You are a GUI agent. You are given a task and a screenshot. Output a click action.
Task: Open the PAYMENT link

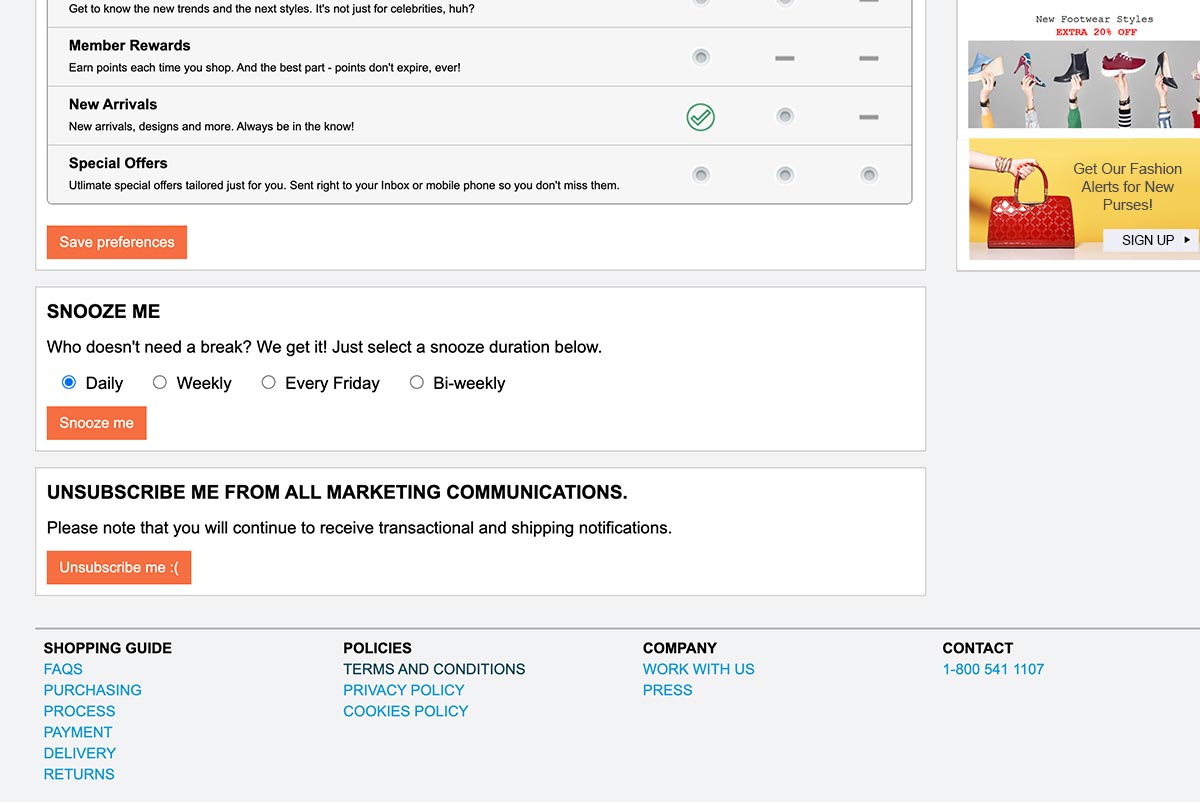(78, 732)
